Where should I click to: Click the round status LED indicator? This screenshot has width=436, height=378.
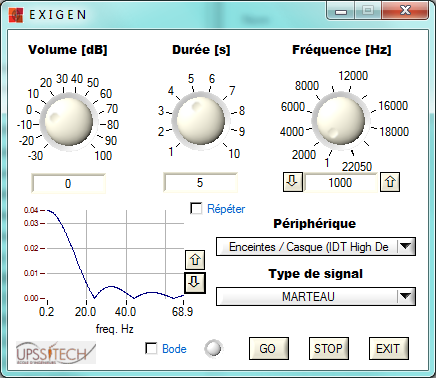click(x=213, y=348)
